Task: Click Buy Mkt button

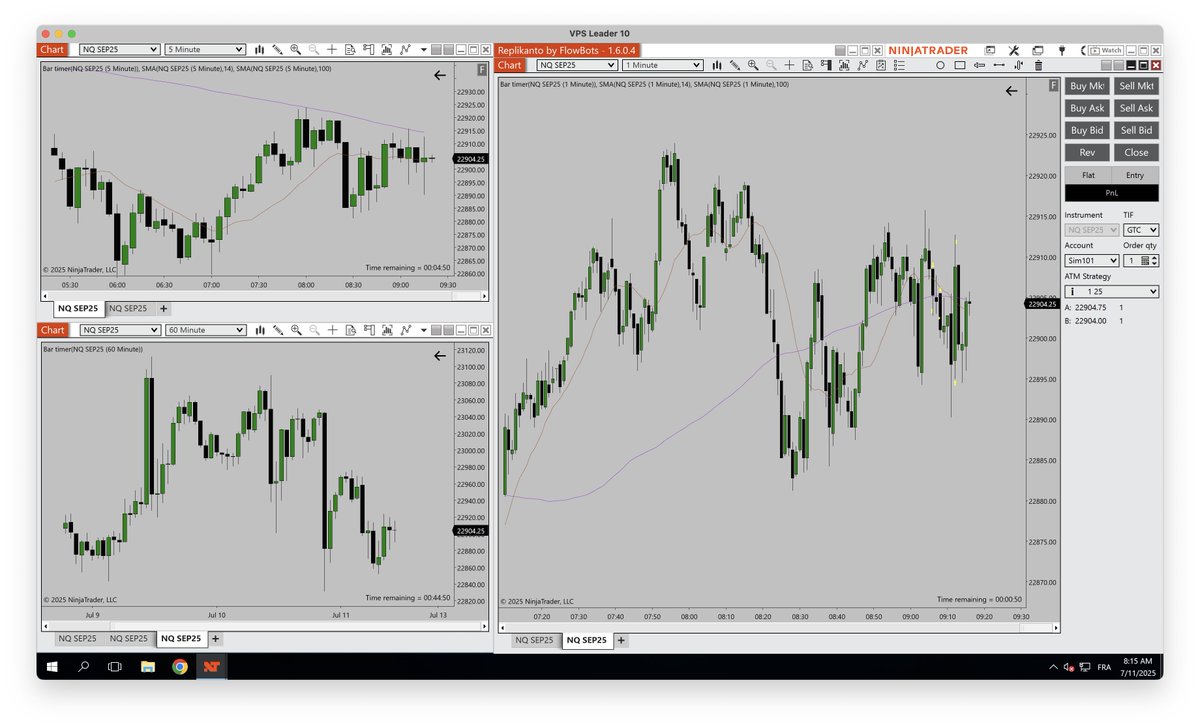Action: (1086, 86)
